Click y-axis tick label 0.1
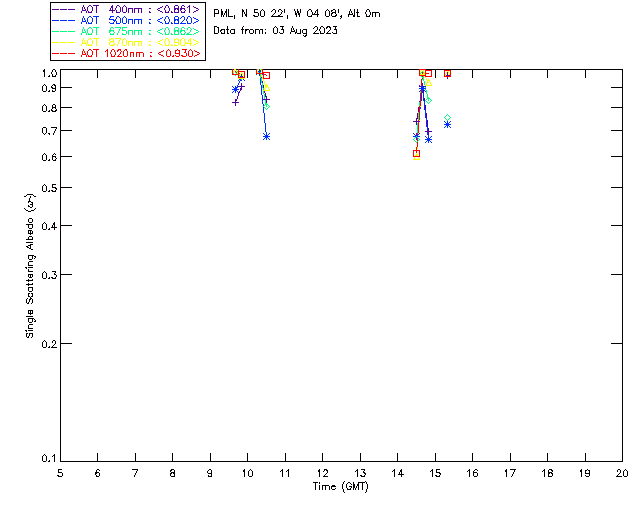 pos(49,459)
